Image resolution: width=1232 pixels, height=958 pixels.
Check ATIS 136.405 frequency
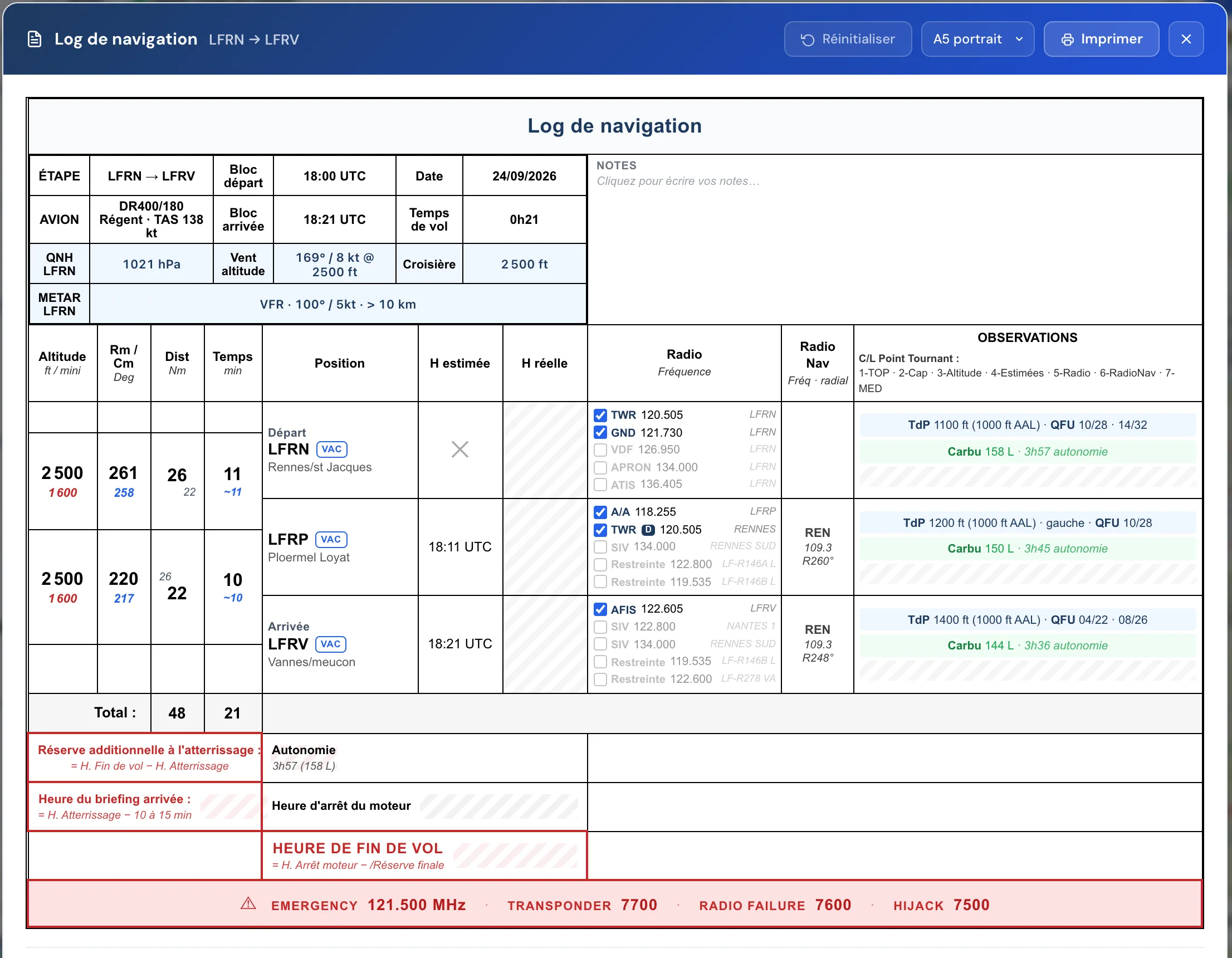(600, 484)
